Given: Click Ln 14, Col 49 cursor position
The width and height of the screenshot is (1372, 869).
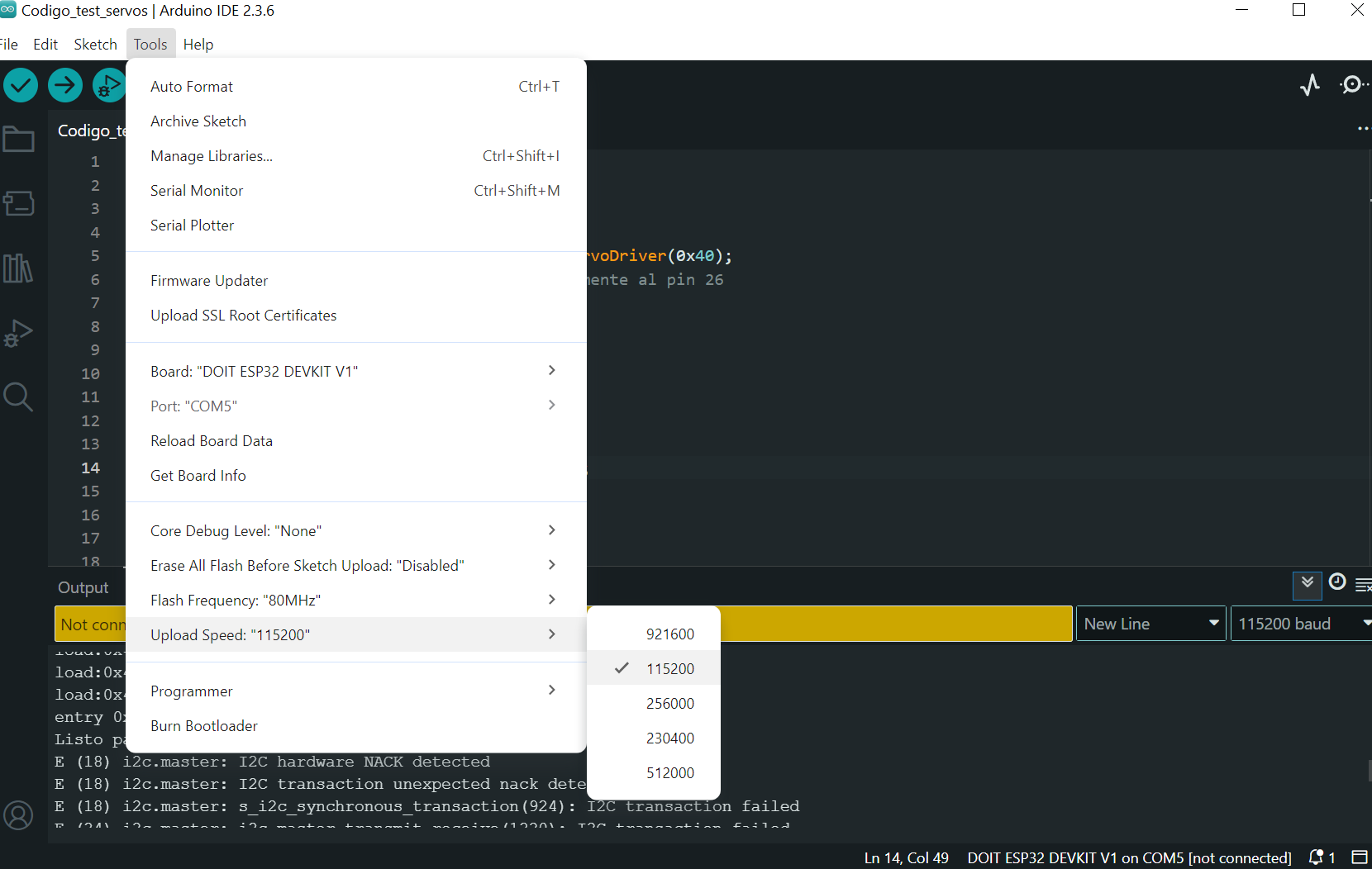Looking at the screenshot, I should (906, 857).
